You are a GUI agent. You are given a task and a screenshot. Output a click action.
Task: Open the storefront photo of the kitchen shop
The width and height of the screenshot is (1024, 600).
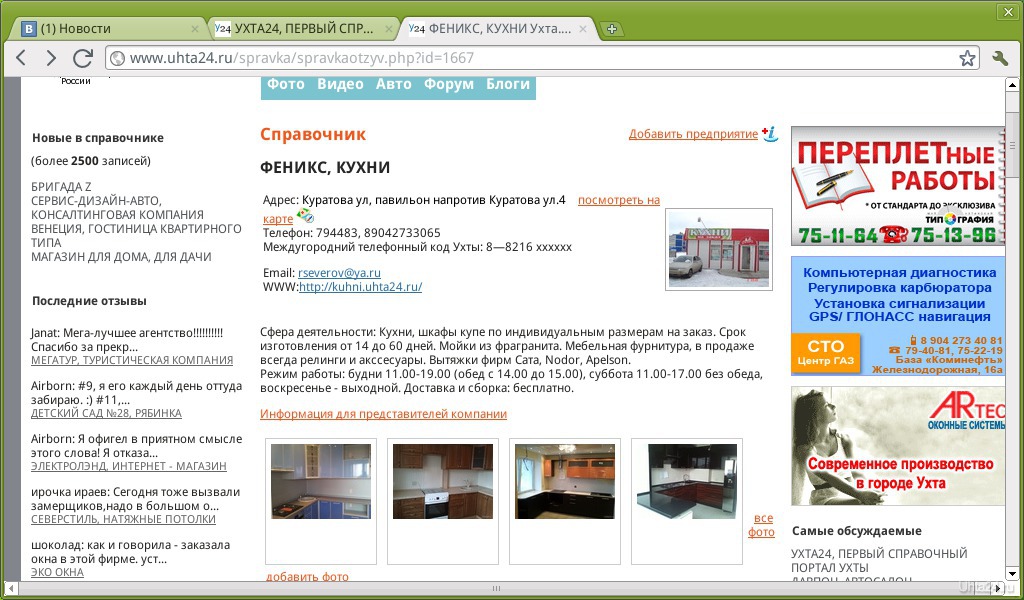click(x=719, y=249)
